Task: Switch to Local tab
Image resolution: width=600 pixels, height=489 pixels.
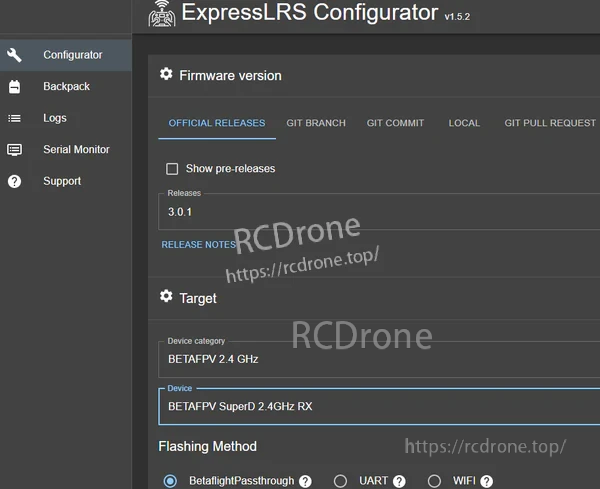Action: click(x=464, y=123)
